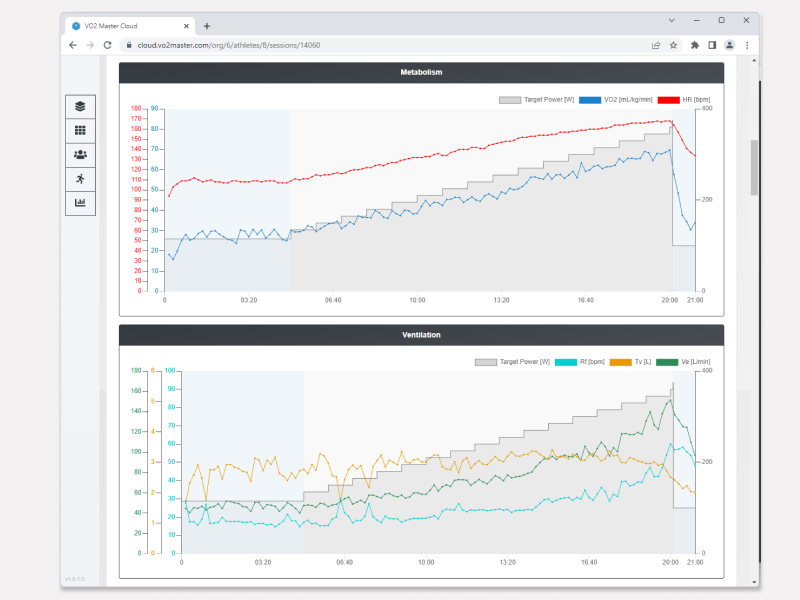Bookmark this page with the star icon
Screen dimensions: 800x600
673,45
